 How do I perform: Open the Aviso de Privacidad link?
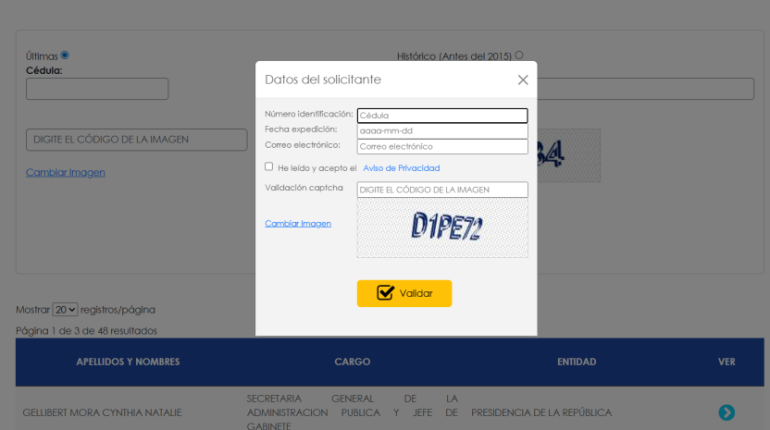[x=401, y=168]
